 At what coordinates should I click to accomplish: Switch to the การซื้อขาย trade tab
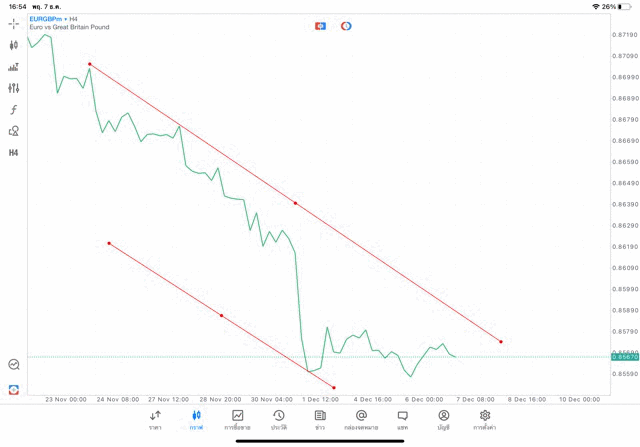(x=237, y=419)
